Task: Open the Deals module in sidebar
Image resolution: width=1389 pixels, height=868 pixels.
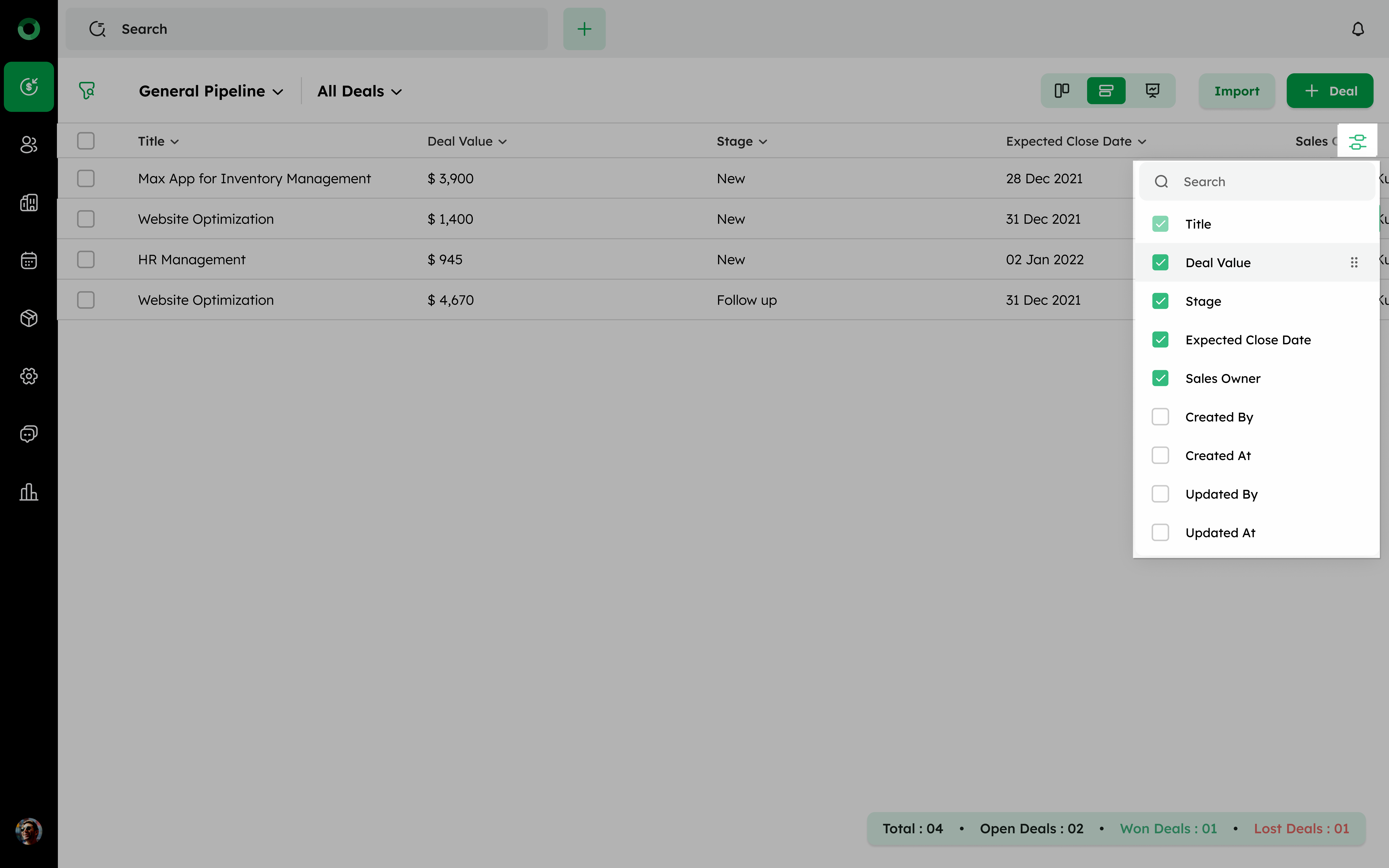Action: 29,87
